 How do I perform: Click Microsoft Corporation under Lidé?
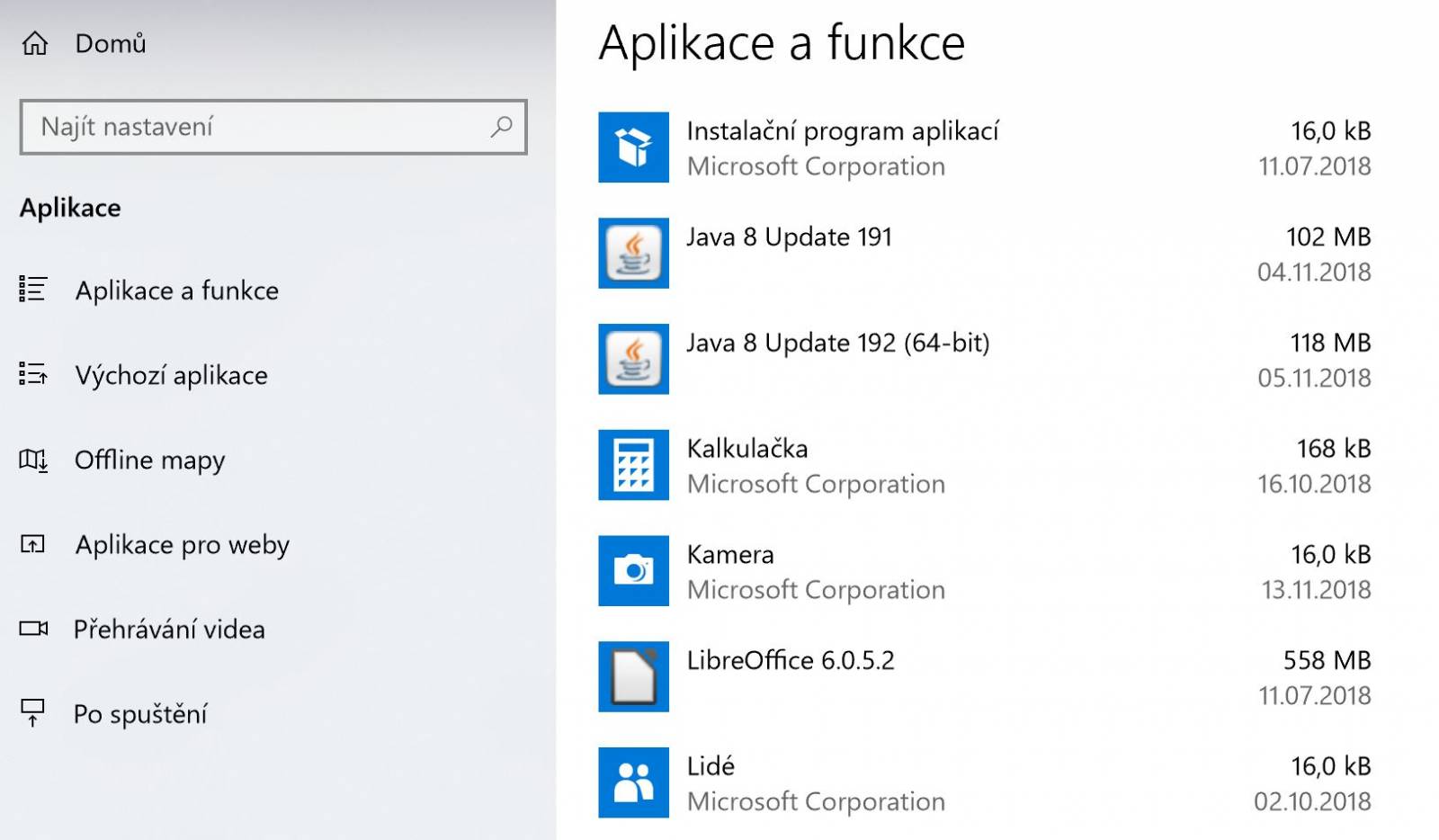tap(816, 801)
